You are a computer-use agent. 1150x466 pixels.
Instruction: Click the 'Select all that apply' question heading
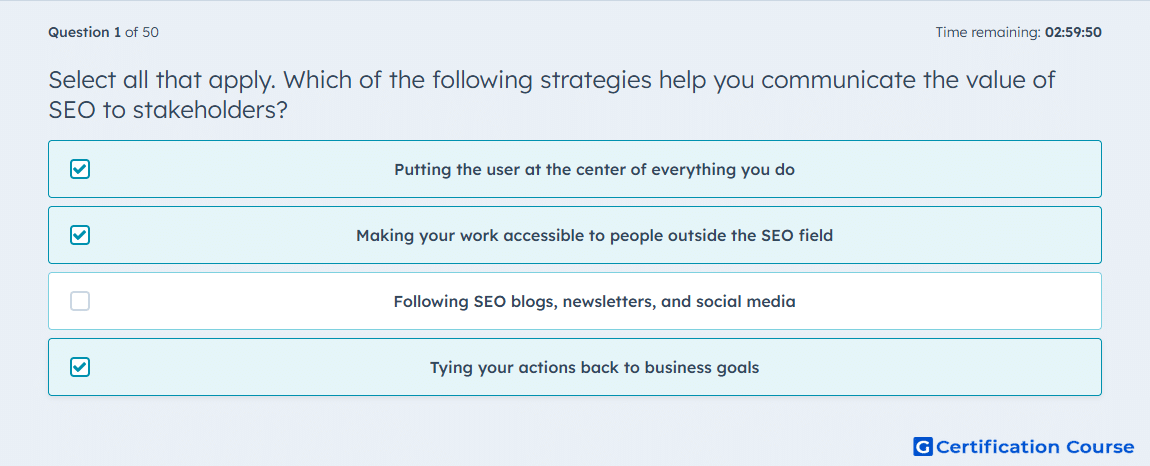coord(552,95)
